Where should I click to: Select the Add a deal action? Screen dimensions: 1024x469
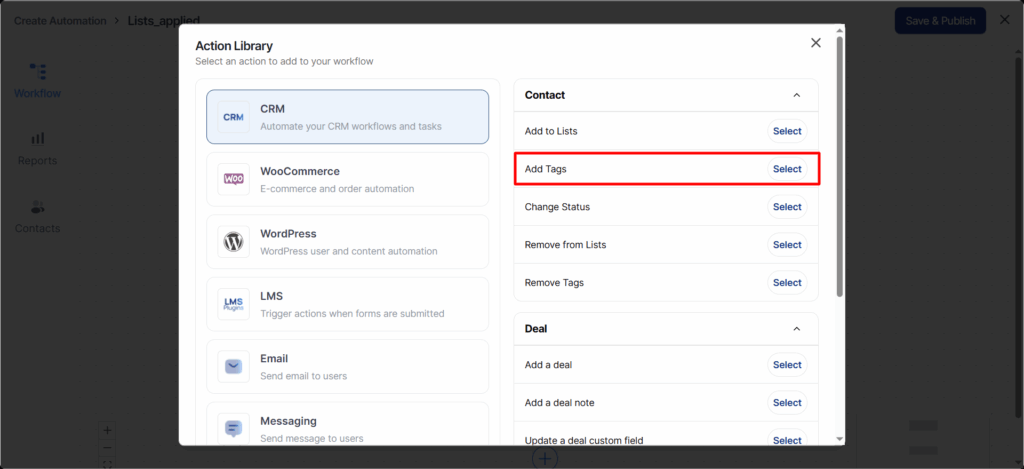click(x=786, y=365)
